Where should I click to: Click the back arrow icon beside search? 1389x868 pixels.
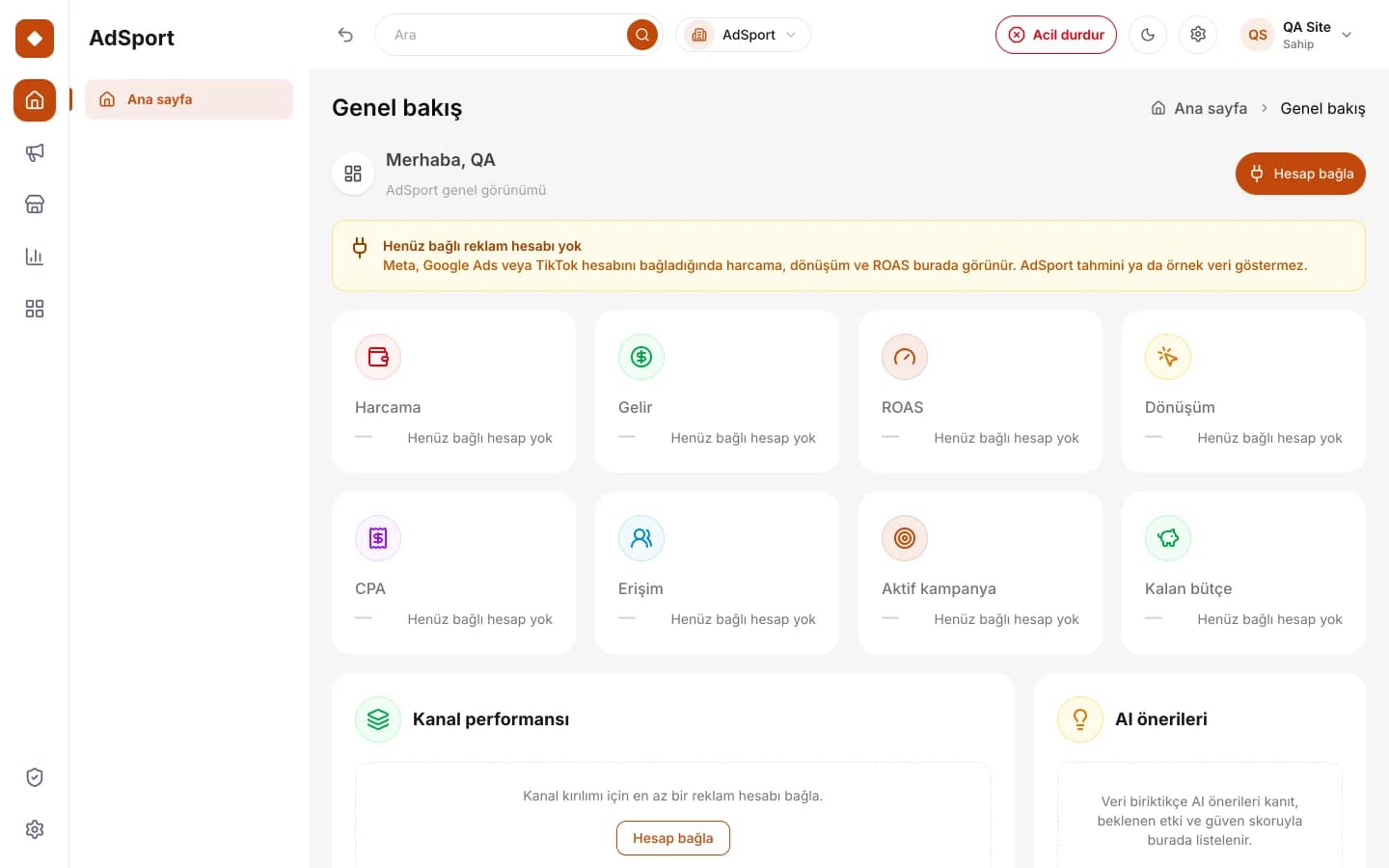tap(345, 35)
